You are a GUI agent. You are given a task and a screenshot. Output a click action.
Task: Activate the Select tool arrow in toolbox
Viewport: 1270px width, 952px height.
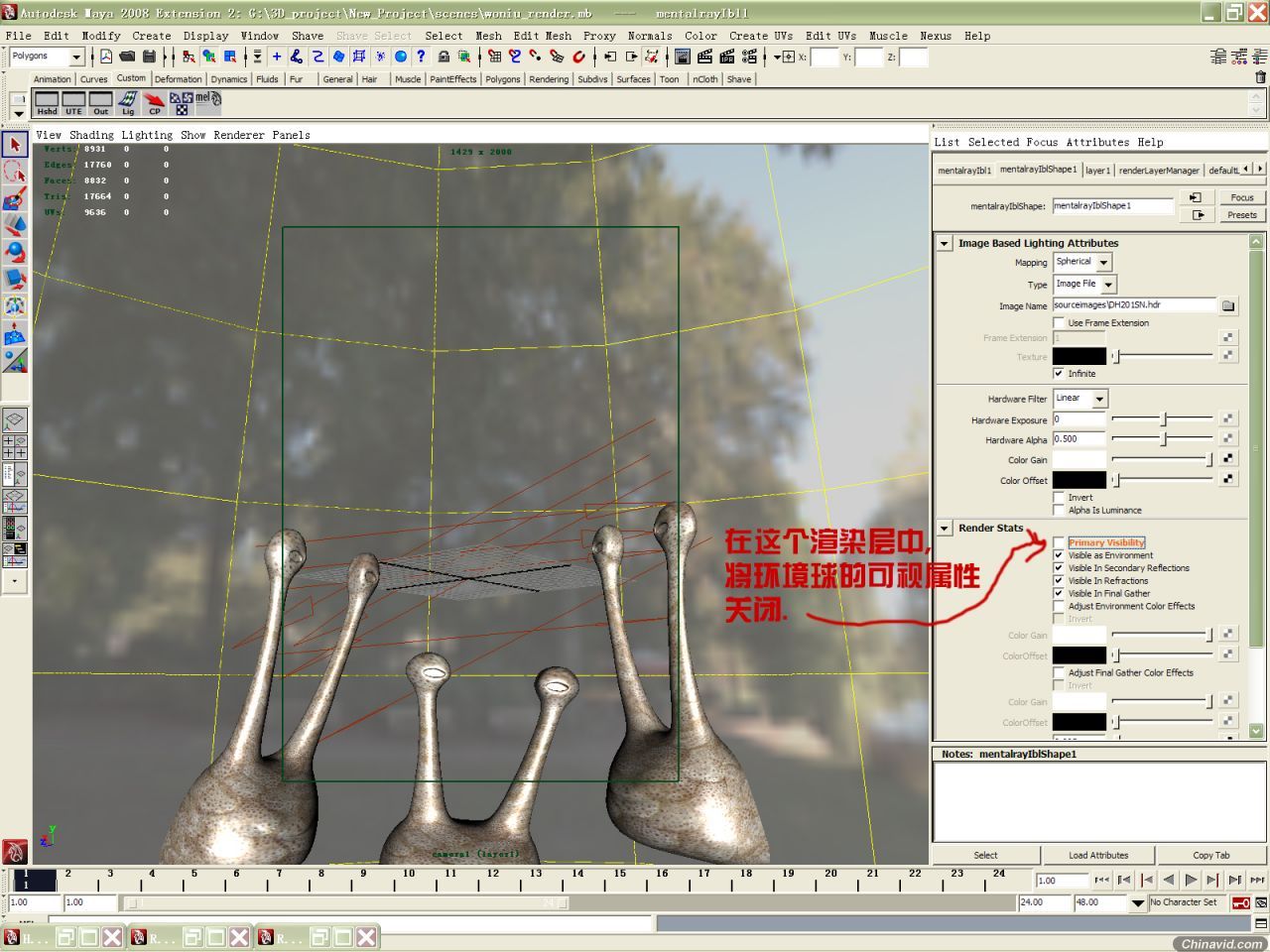[15, 145]
